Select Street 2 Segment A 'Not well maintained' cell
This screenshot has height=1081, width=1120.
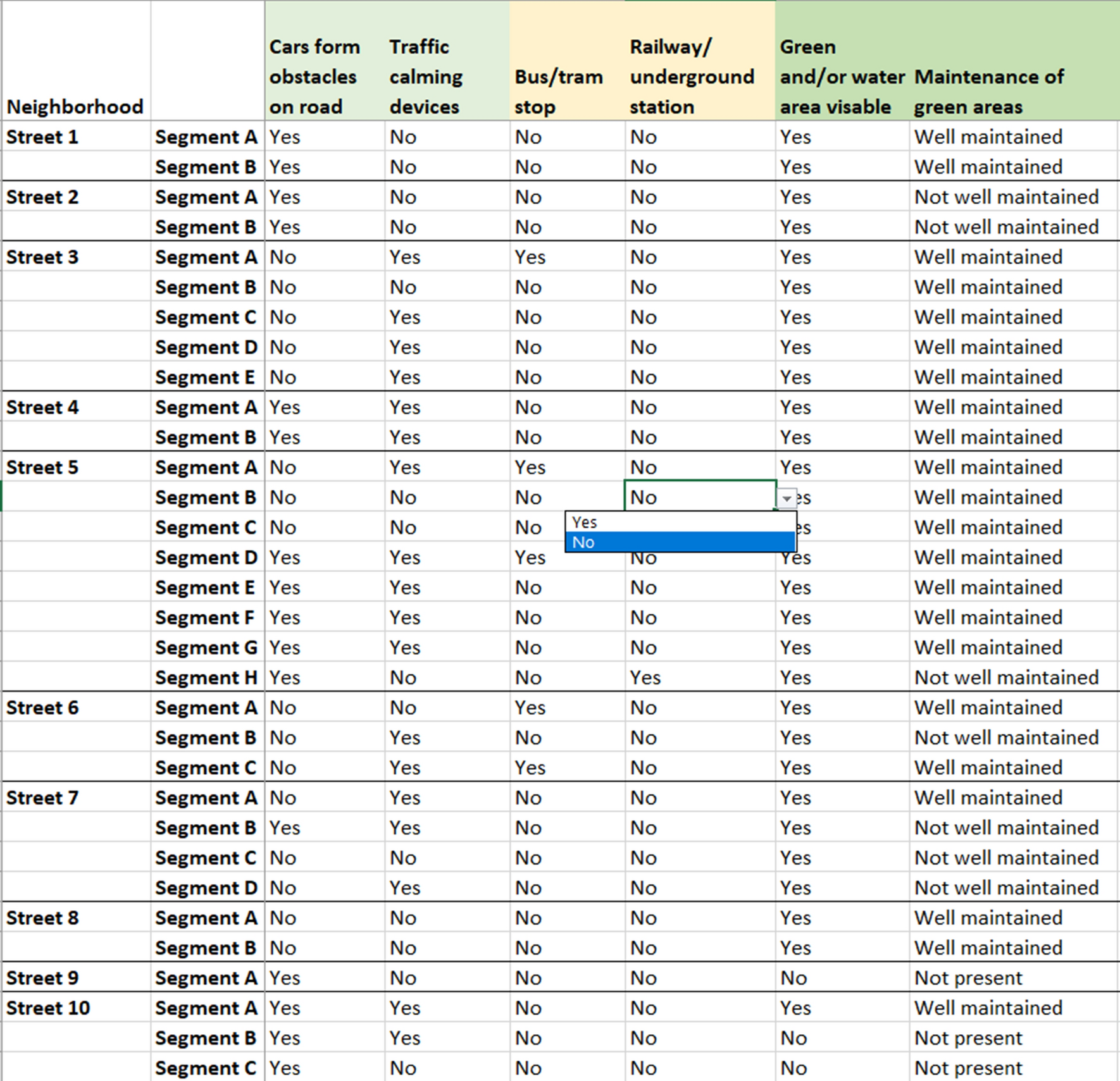click(1014, 197)
